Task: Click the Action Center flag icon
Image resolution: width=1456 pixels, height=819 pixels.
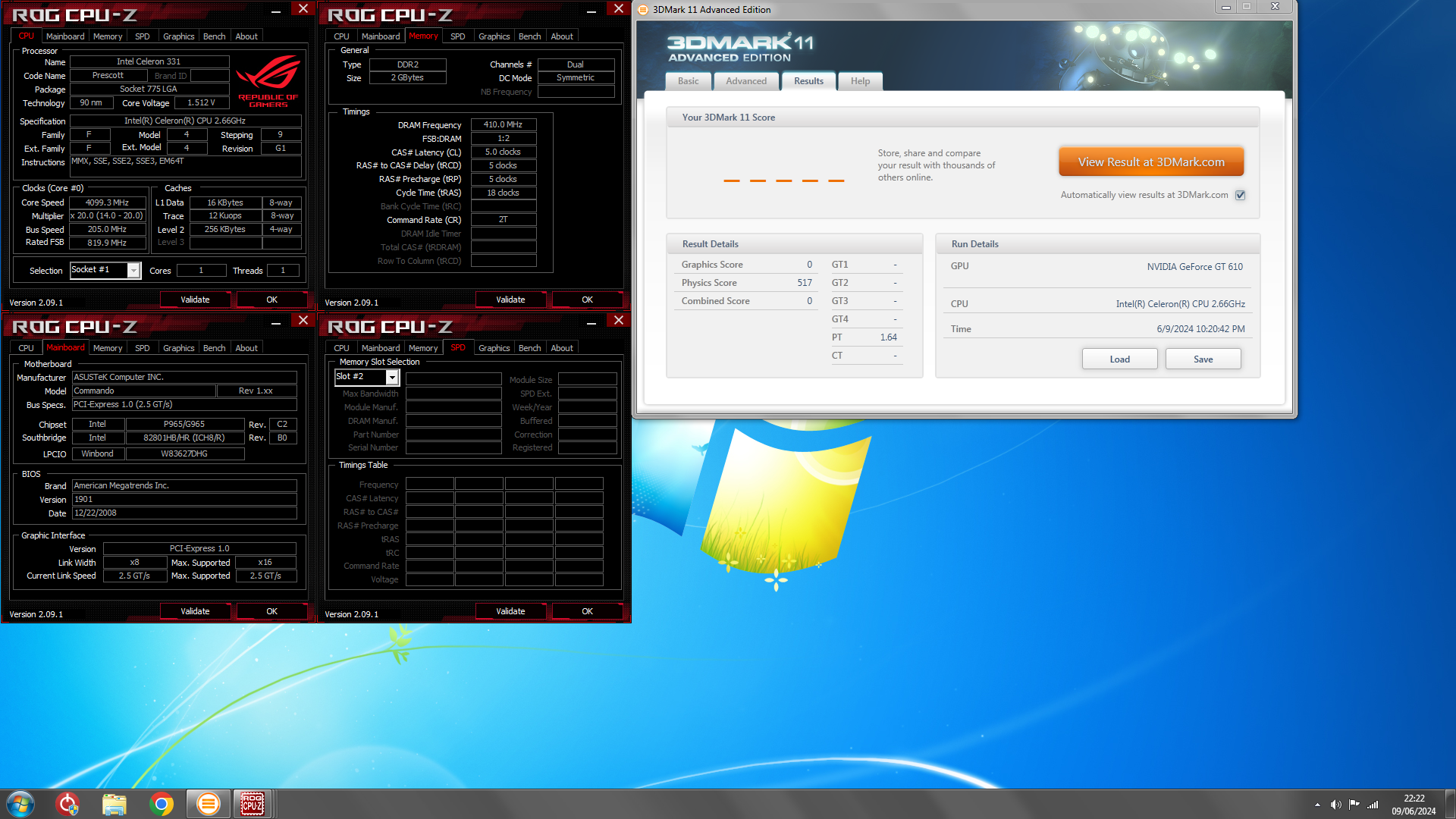Action: tap(1354, 805)
